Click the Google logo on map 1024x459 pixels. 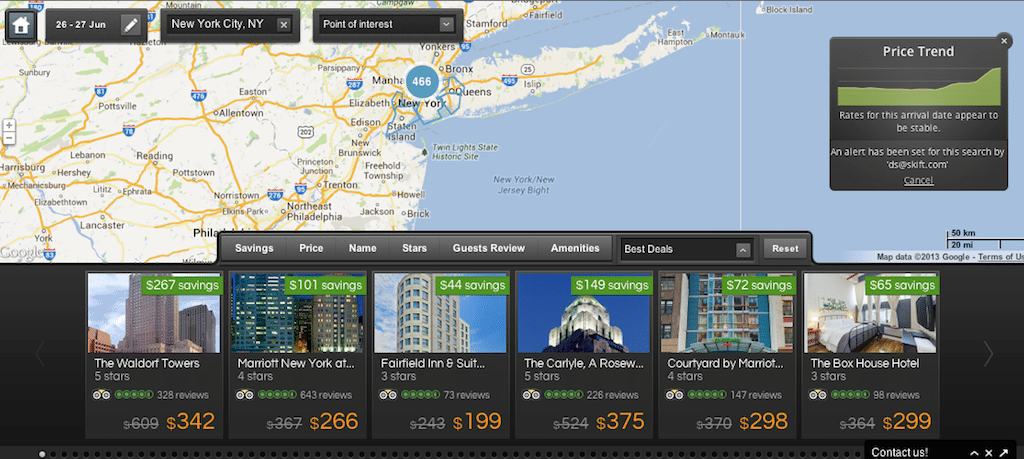21,252
